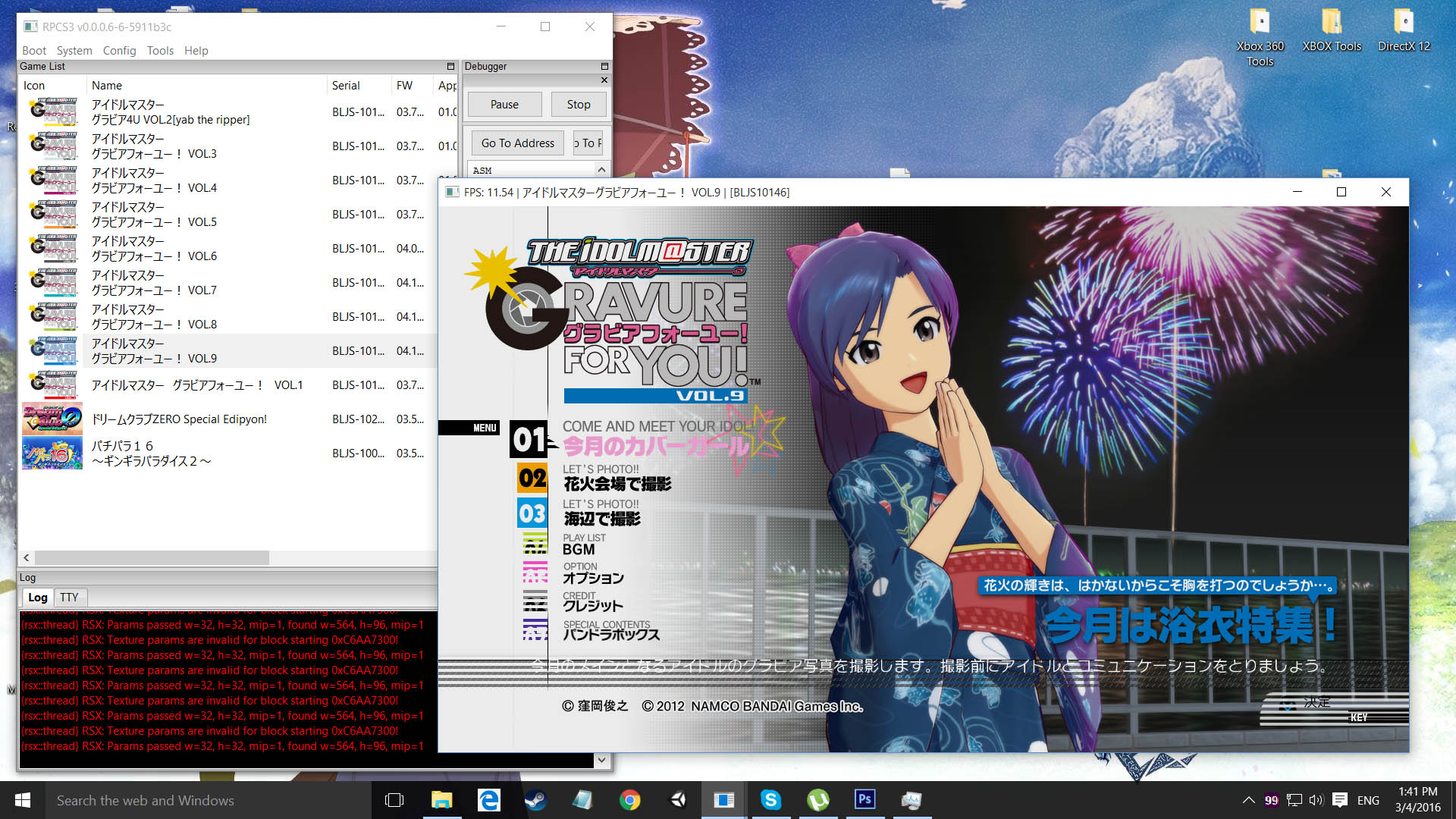Select the Log tab
Viewport: 1456px width, 819px height.
click(x=38, y=598)
